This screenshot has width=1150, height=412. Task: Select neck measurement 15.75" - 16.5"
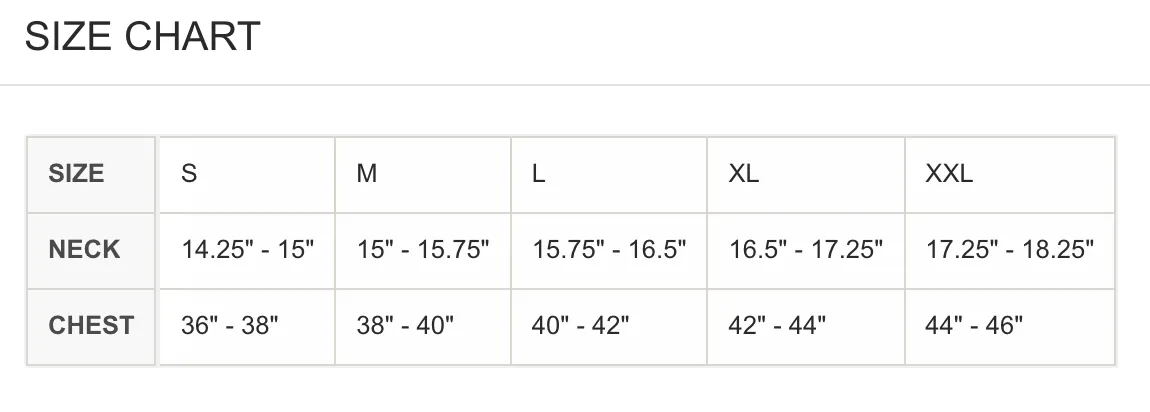(609, 251)
